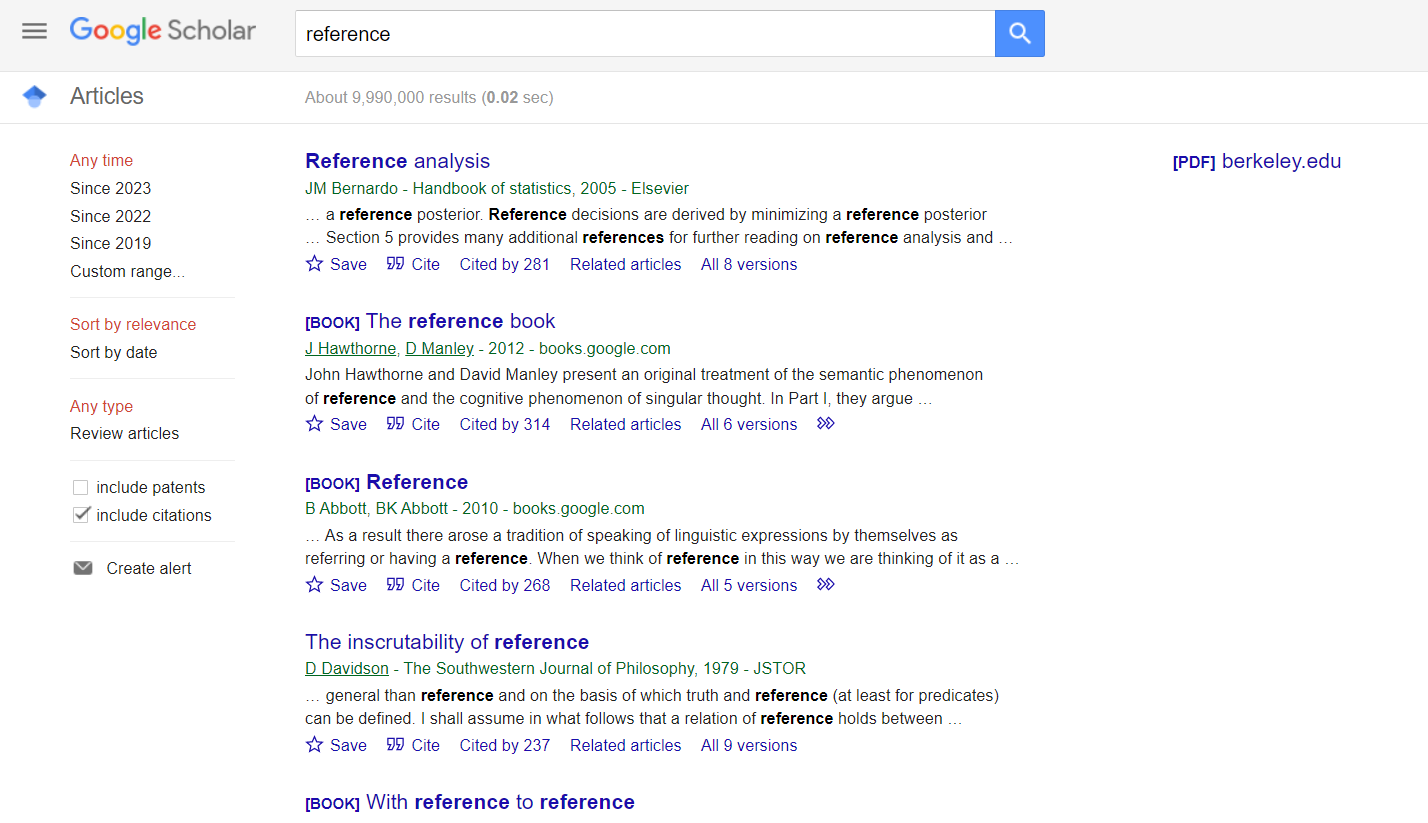Open the Custom range date filter
The width and height of the screenshot is (1428, 823).
click(127, 271)
